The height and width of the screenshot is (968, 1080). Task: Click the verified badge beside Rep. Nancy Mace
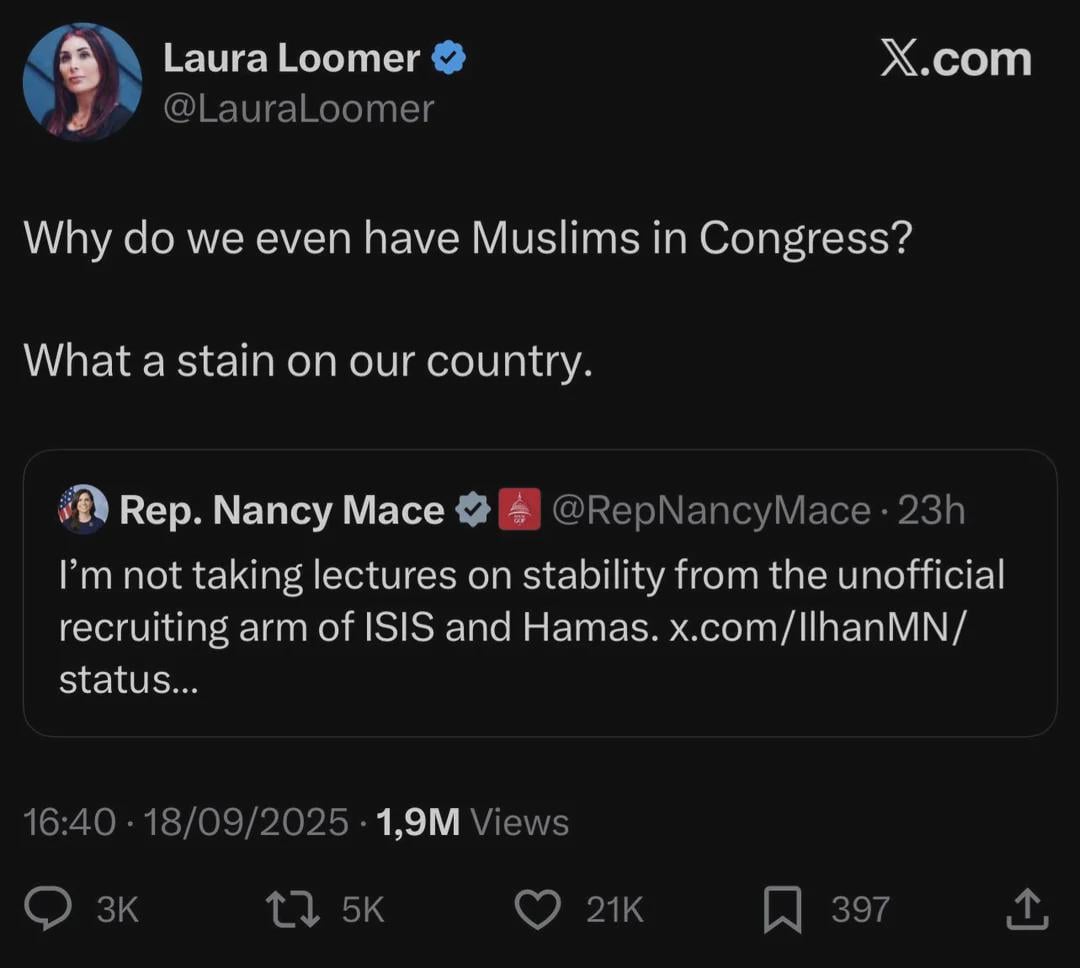click(471, 511)
